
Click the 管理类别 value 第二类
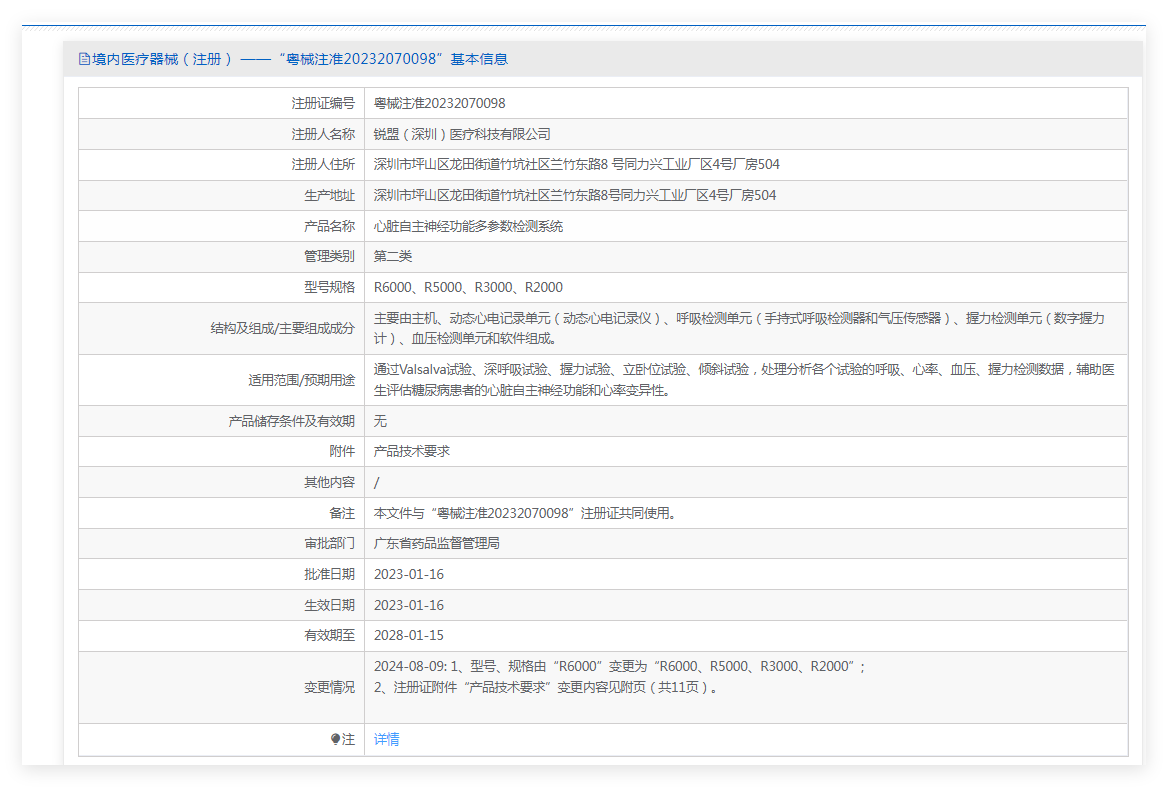393,256
